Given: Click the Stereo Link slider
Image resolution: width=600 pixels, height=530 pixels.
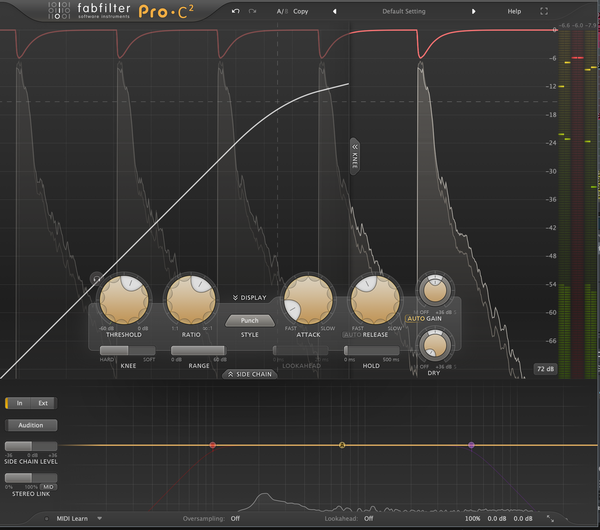Looking at the screenshot, I should click(x=31, y=478).
